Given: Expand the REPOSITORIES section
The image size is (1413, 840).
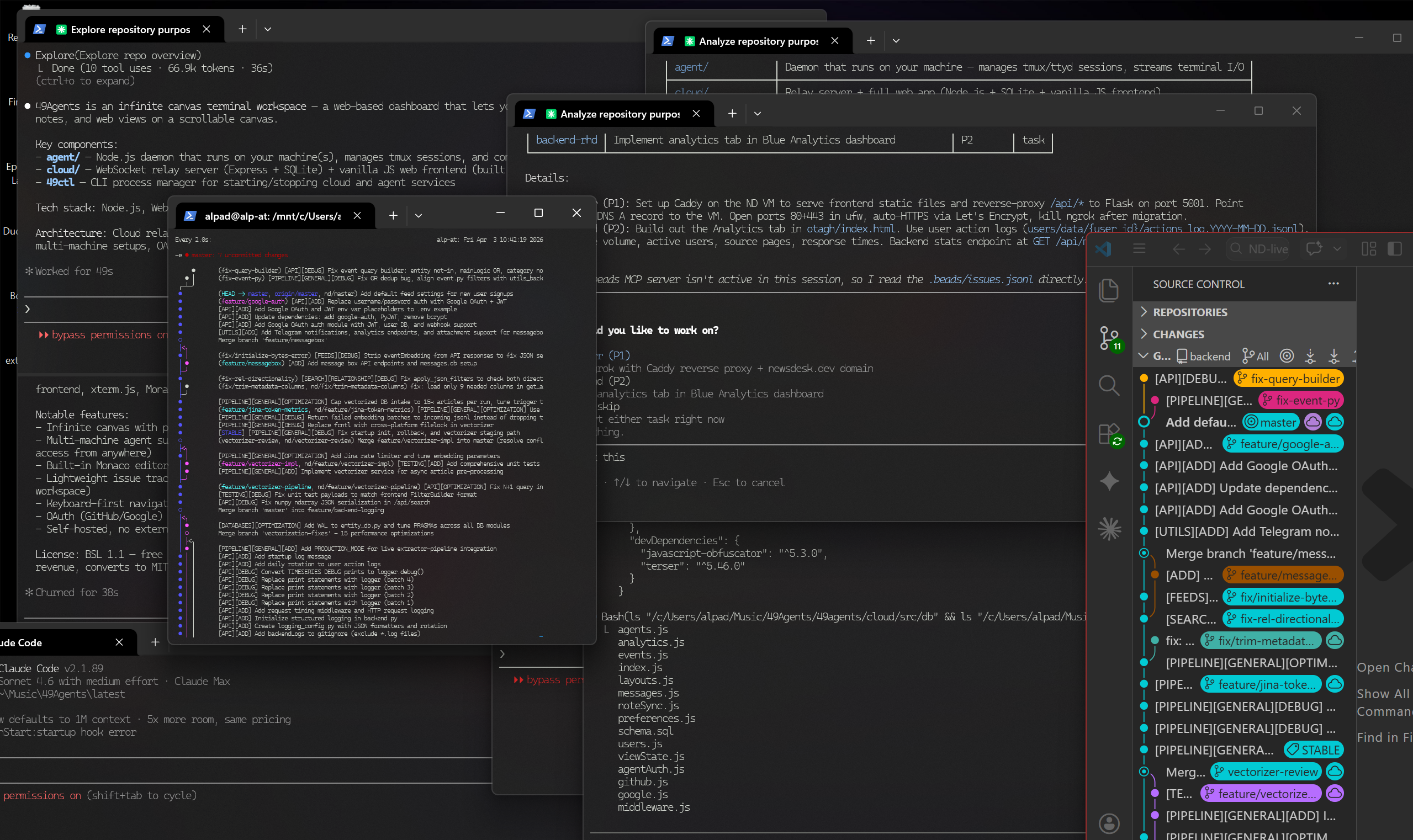Looking at the screenshot, I should click(x=1189, y=312).
